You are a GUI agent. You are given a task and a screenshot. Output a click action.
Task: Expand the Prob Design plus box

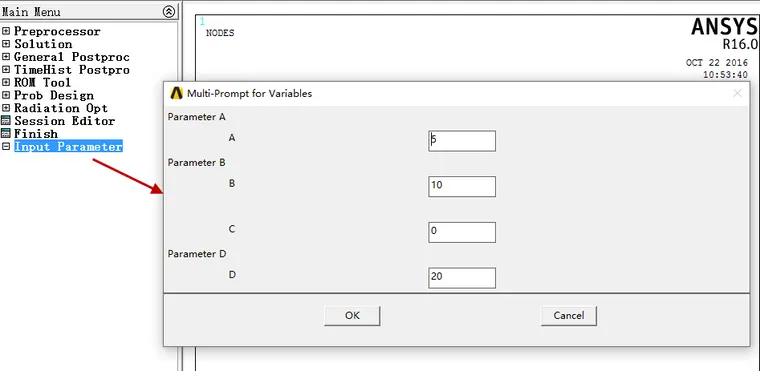click(x=6, y=95)
